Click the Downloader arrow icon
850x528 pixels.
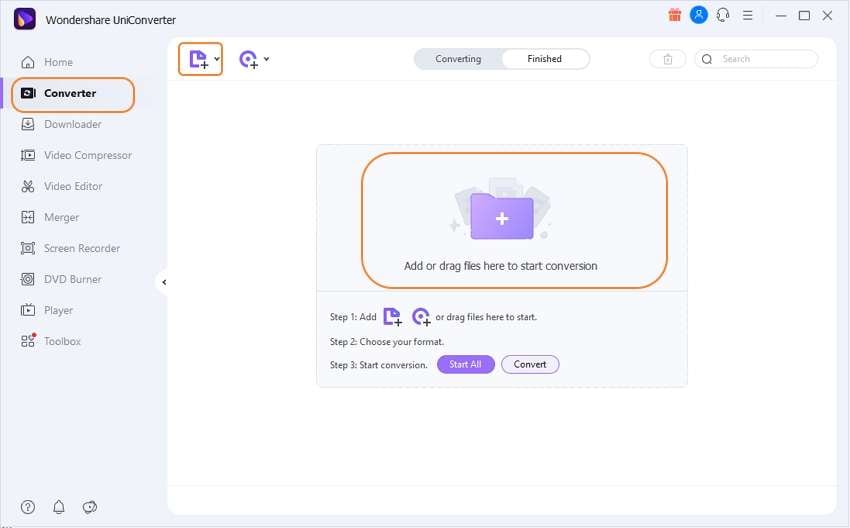click(x=28, y=124)
